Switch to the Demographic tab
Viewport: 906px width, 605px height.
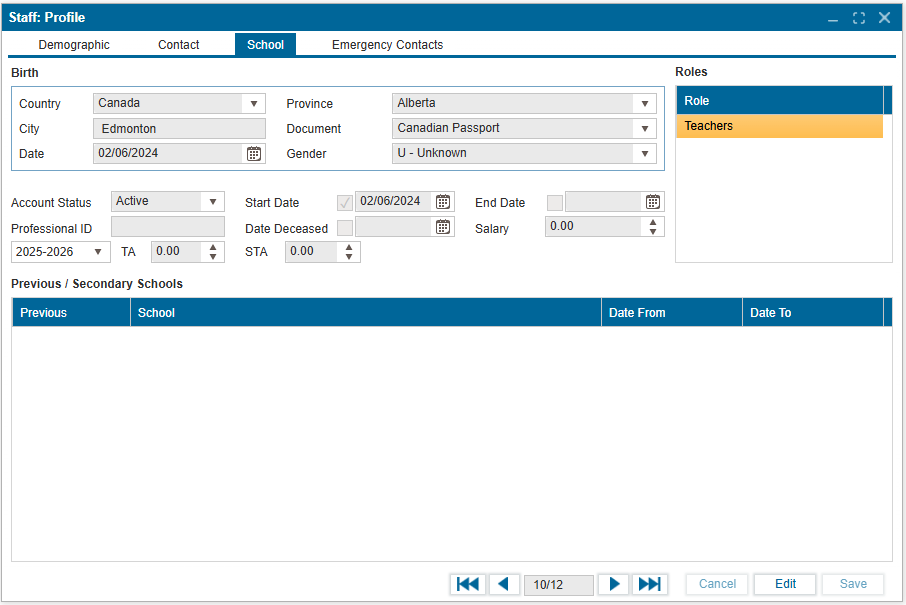pos(74,45)
